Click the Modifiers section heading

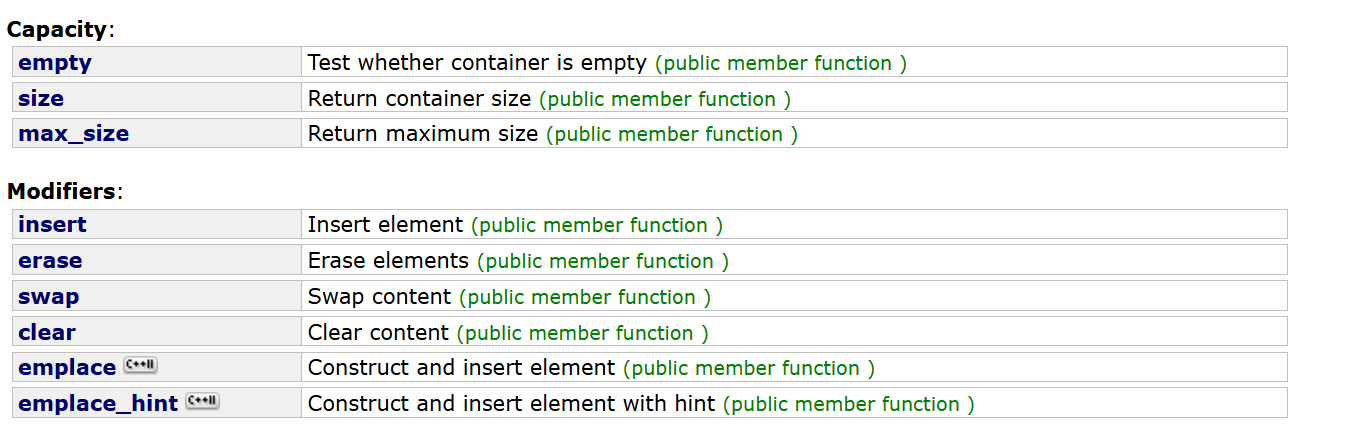coord(61,191)
